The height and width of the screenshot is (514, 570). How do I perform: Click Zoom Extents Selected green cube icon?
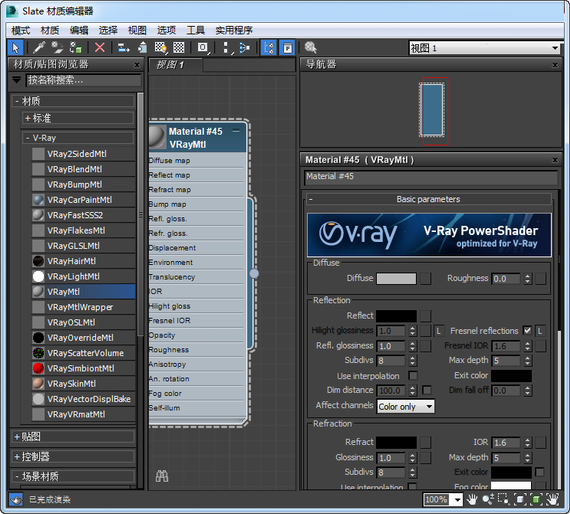pos(536,499)
